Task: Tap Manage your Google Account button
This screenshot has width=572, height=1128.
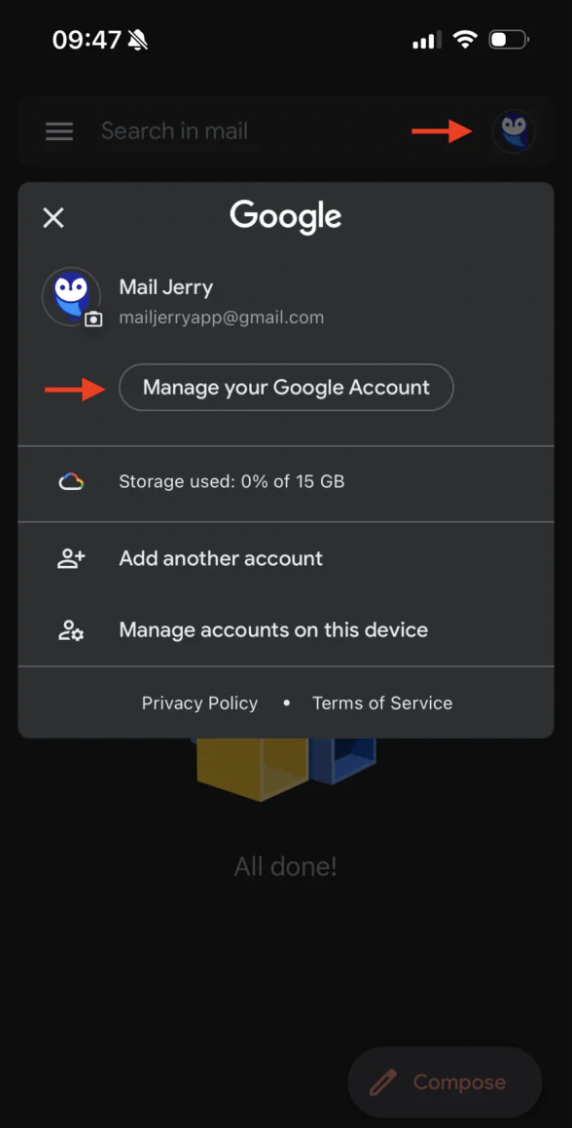Action: click(286, 387)
